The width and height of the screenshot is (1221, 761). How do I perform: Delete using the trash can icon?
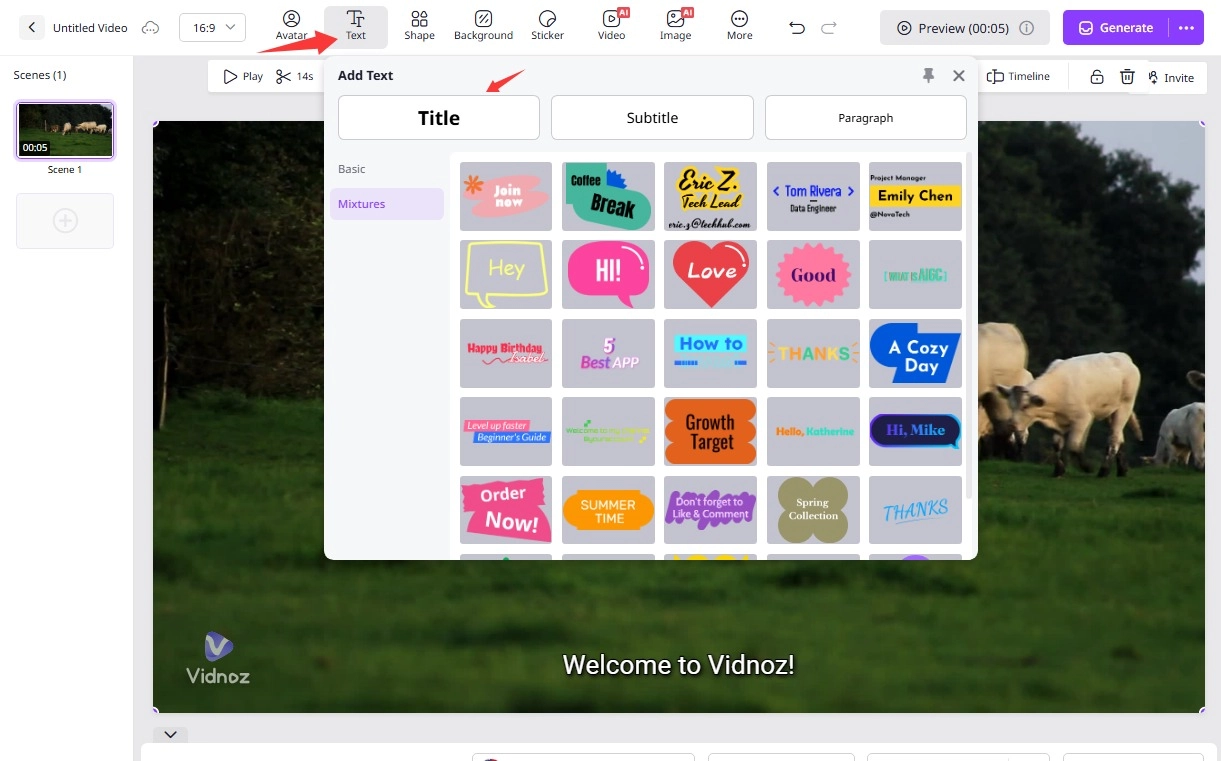click(1127, 77)
